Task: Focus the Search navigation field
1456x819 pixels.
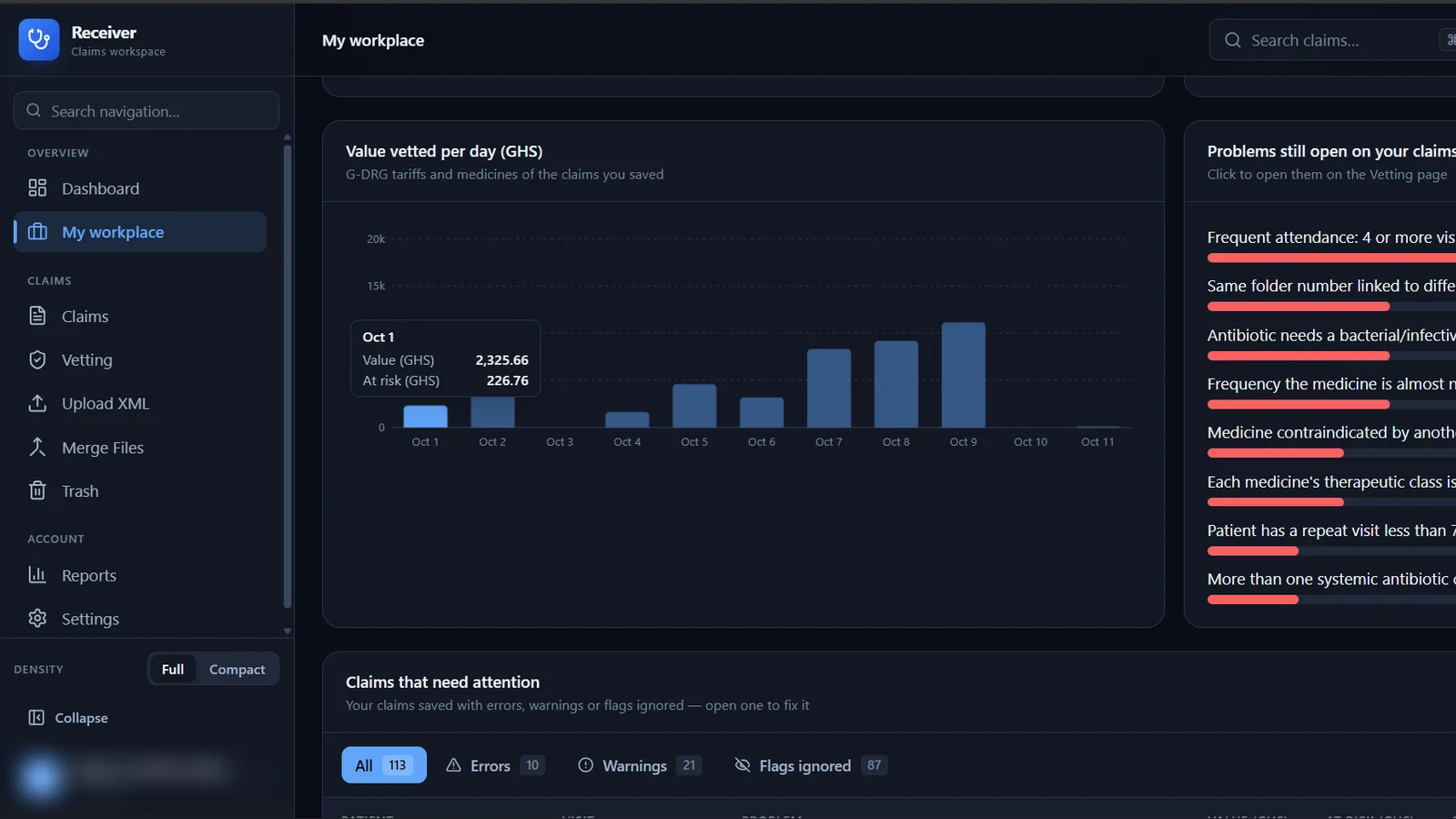Action: click(x=147, y=110)
